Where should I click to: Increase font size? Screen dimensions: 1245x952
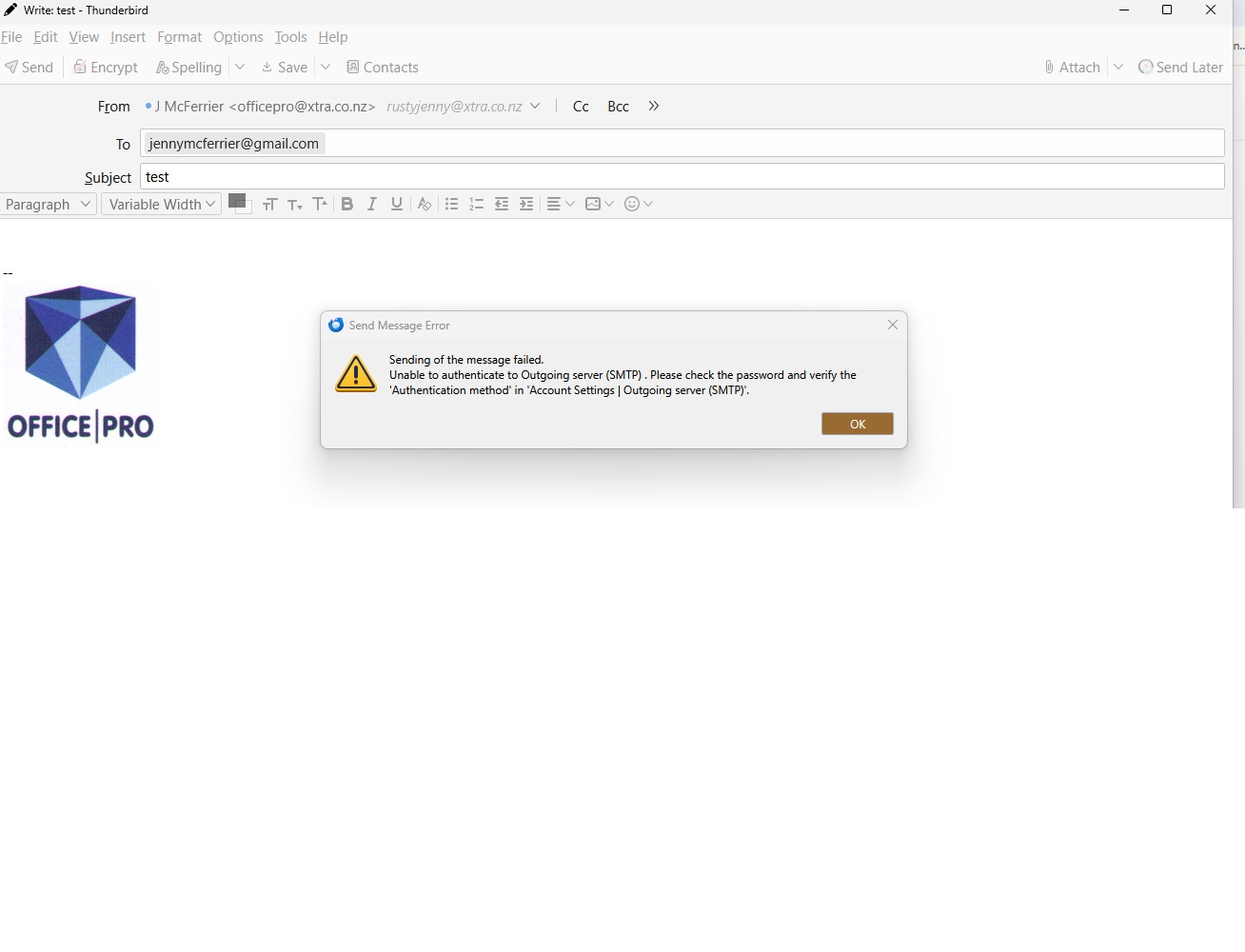[321, 204]
